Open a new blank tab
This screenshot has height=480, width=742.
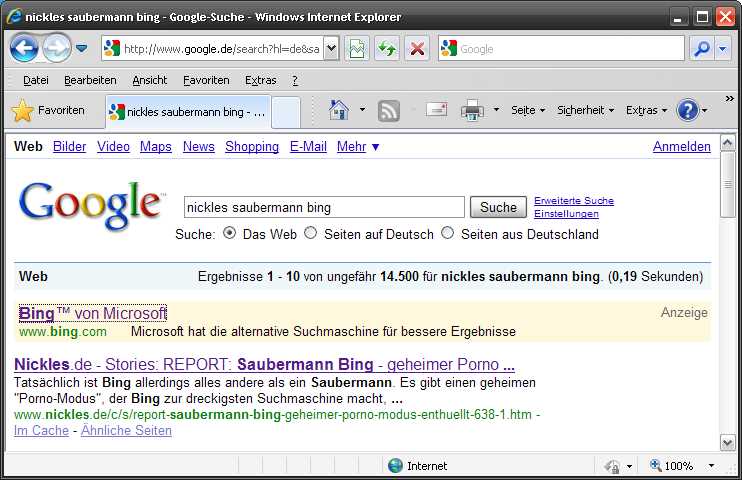286,112
